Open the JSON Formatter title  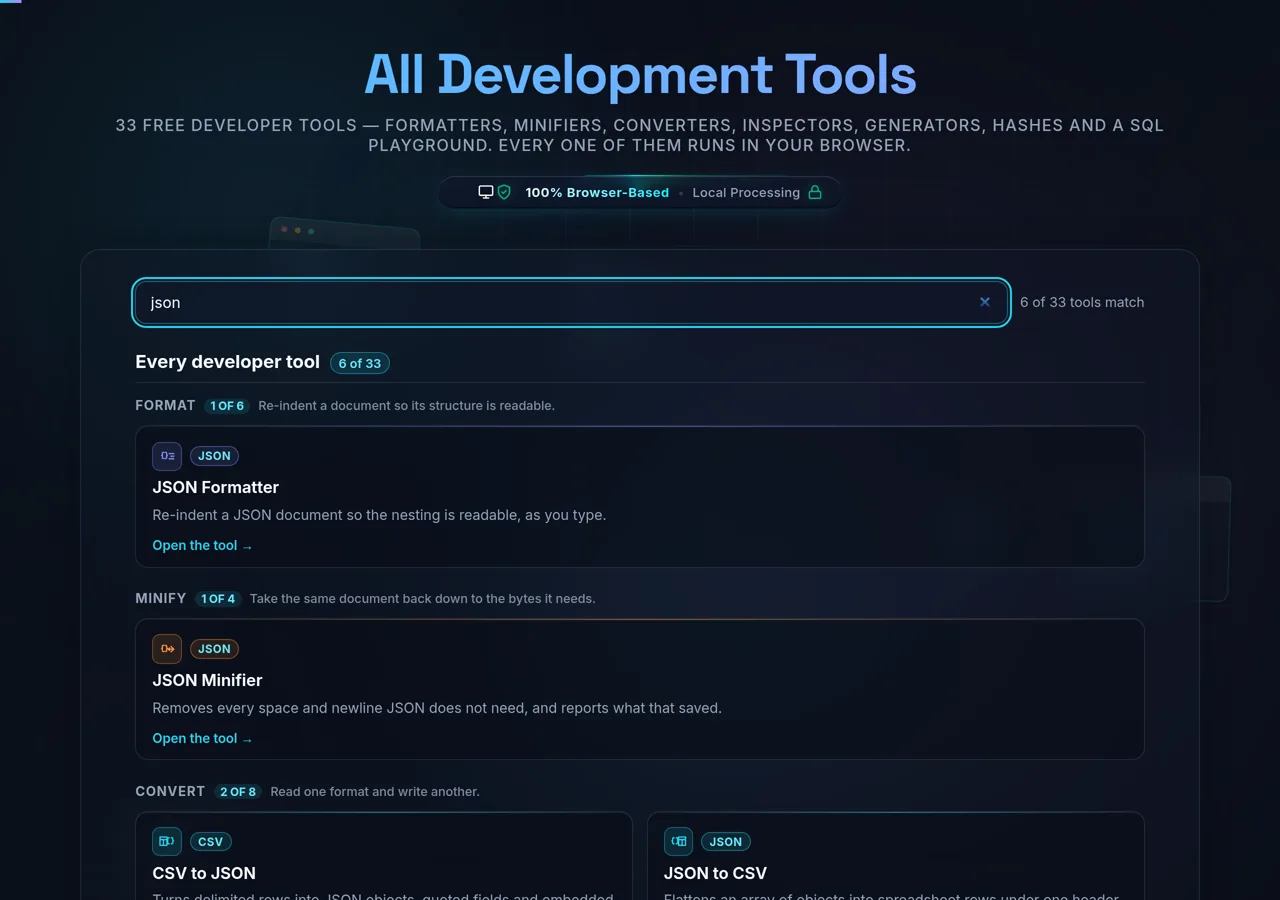click(x=216, y=488)
